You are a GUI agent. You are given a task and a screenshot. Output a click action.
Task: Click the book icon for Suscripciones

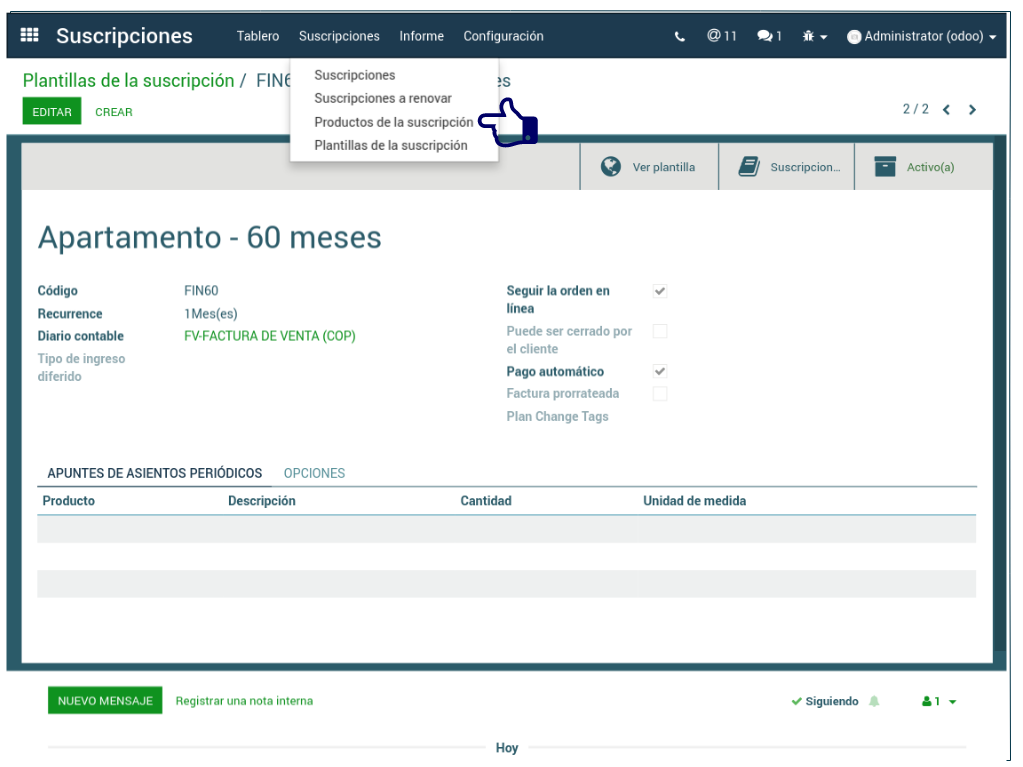[x=749, y=167]
